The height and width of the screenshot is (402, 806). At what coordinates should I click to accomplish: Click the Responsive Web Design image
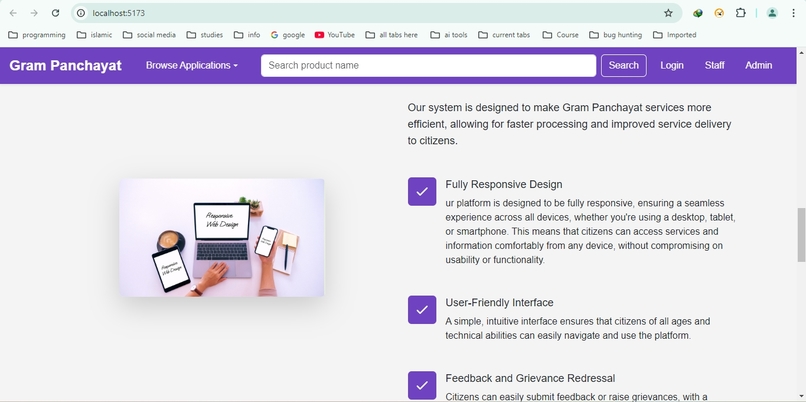pyautogui.click(x=222, y=237)
